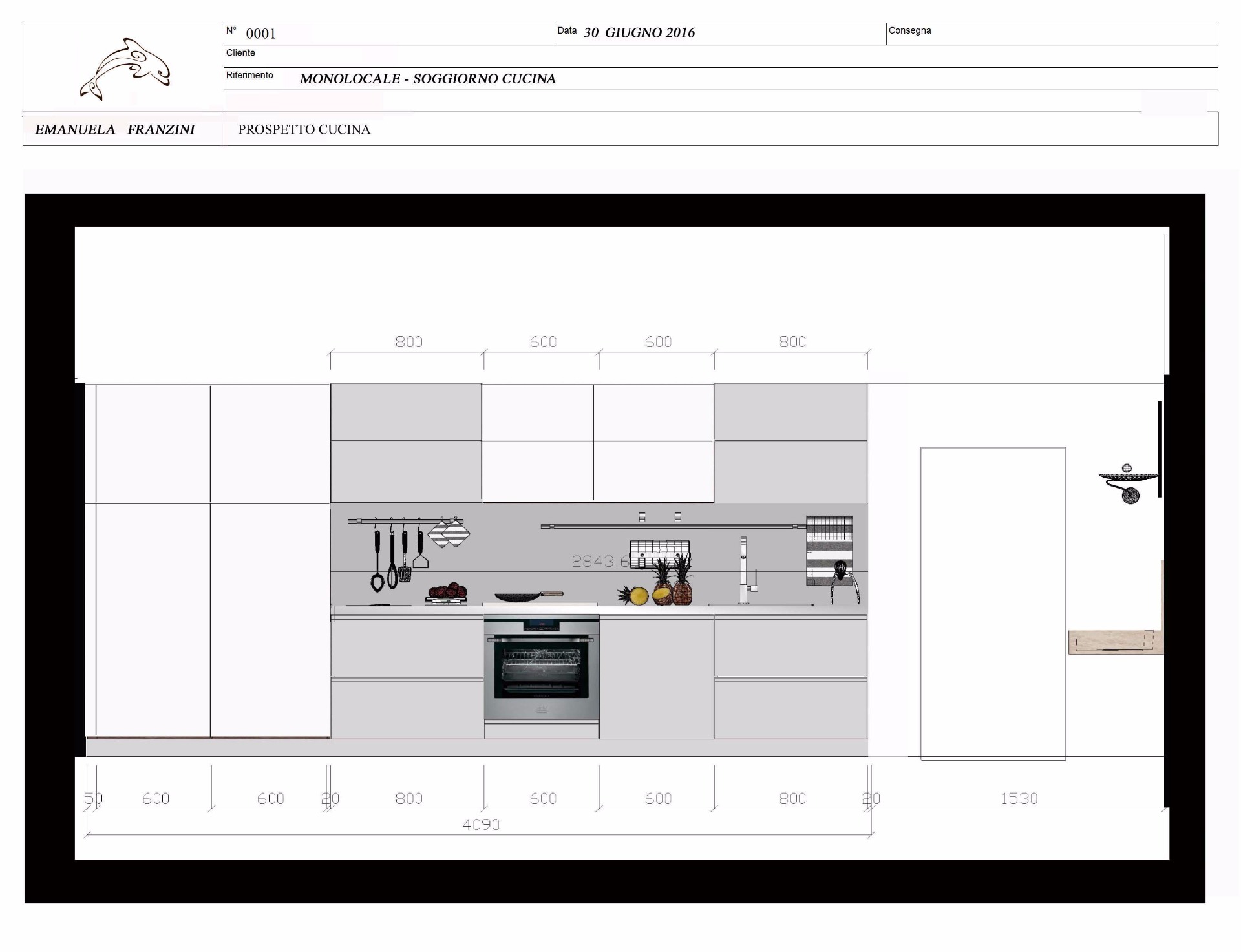Click 'MONOLOCALE - SOGGIORNO CUCINA' reference text
Viewport: 1241px width, 952px height.
428,79
